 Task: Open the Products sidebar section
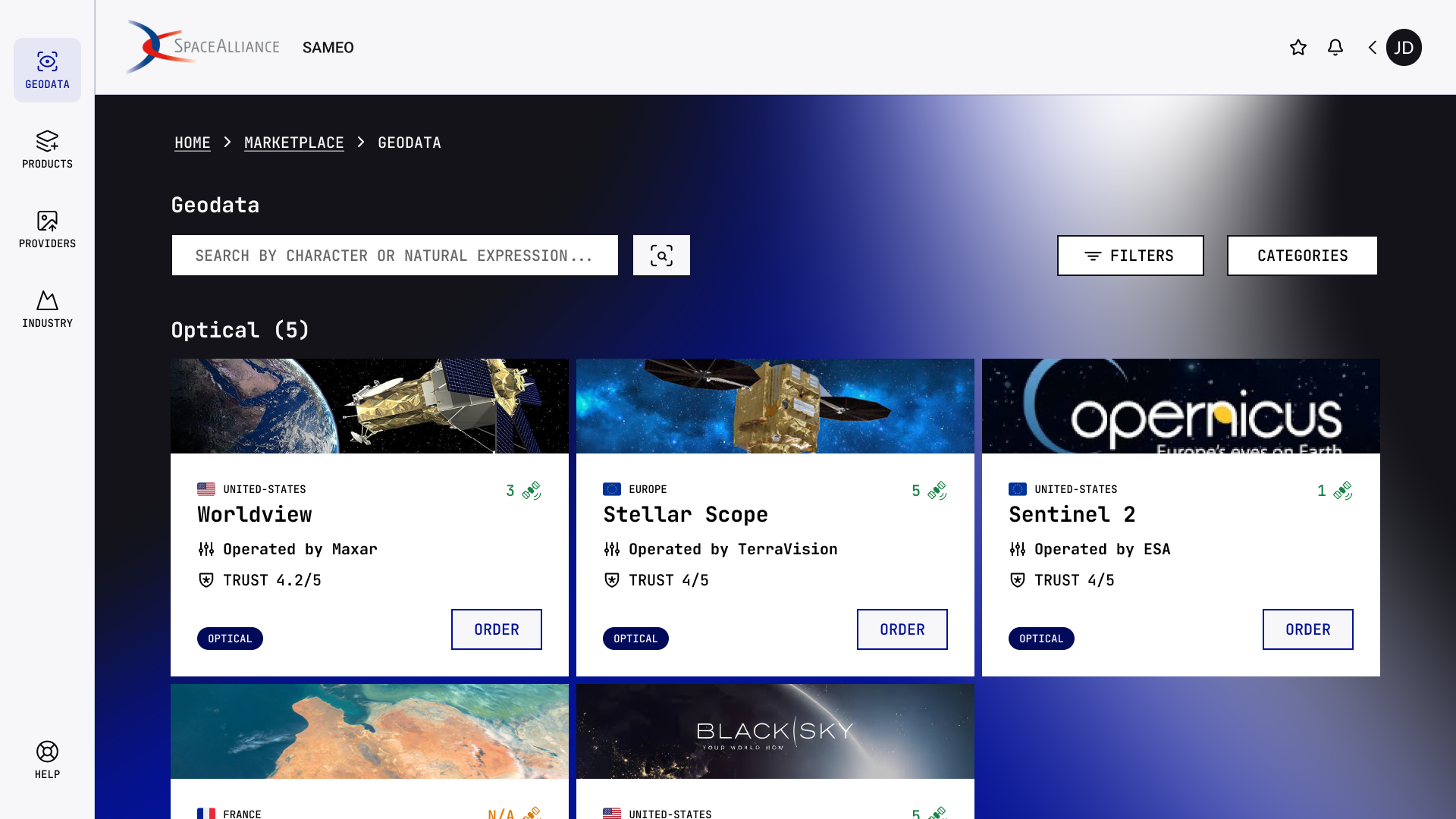pyautogui.click(x=47, y=149)
